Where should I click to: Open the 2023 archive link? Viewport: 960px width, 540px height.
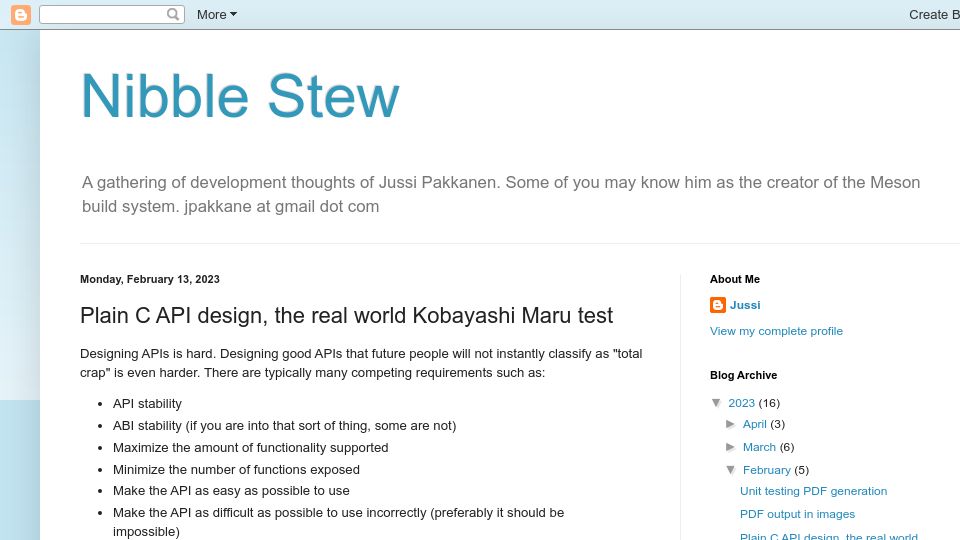tap(741, 403)
